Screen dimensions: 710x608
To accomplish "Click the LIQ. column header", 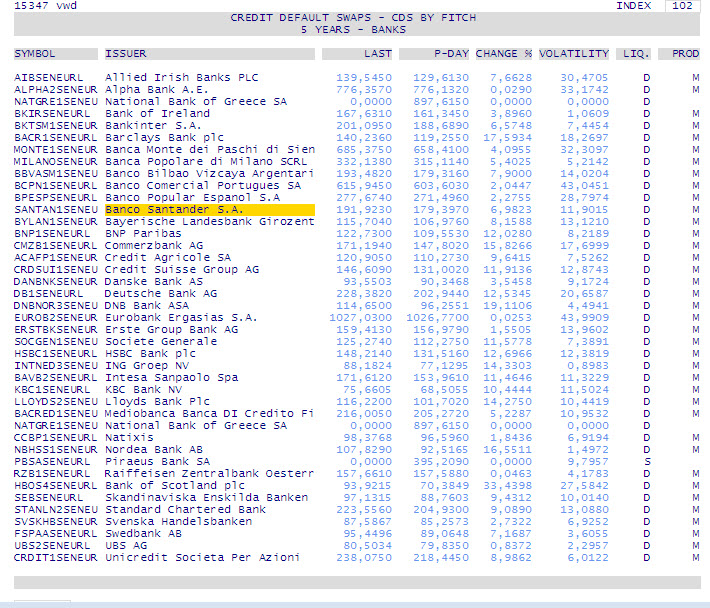I will coord(633,54).
